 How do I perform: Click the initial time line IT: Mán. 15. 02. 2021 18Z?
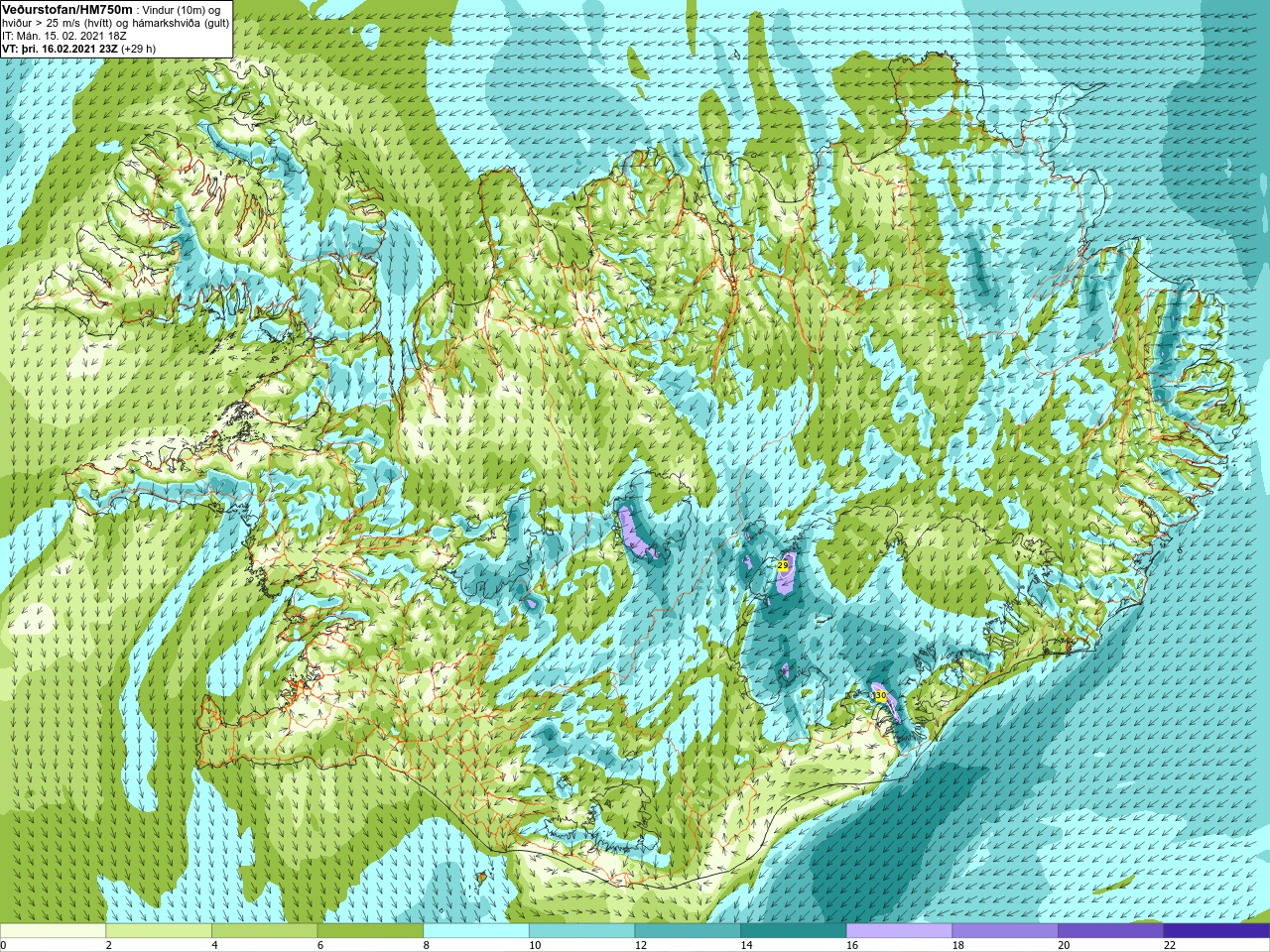[x=64, y=35]
